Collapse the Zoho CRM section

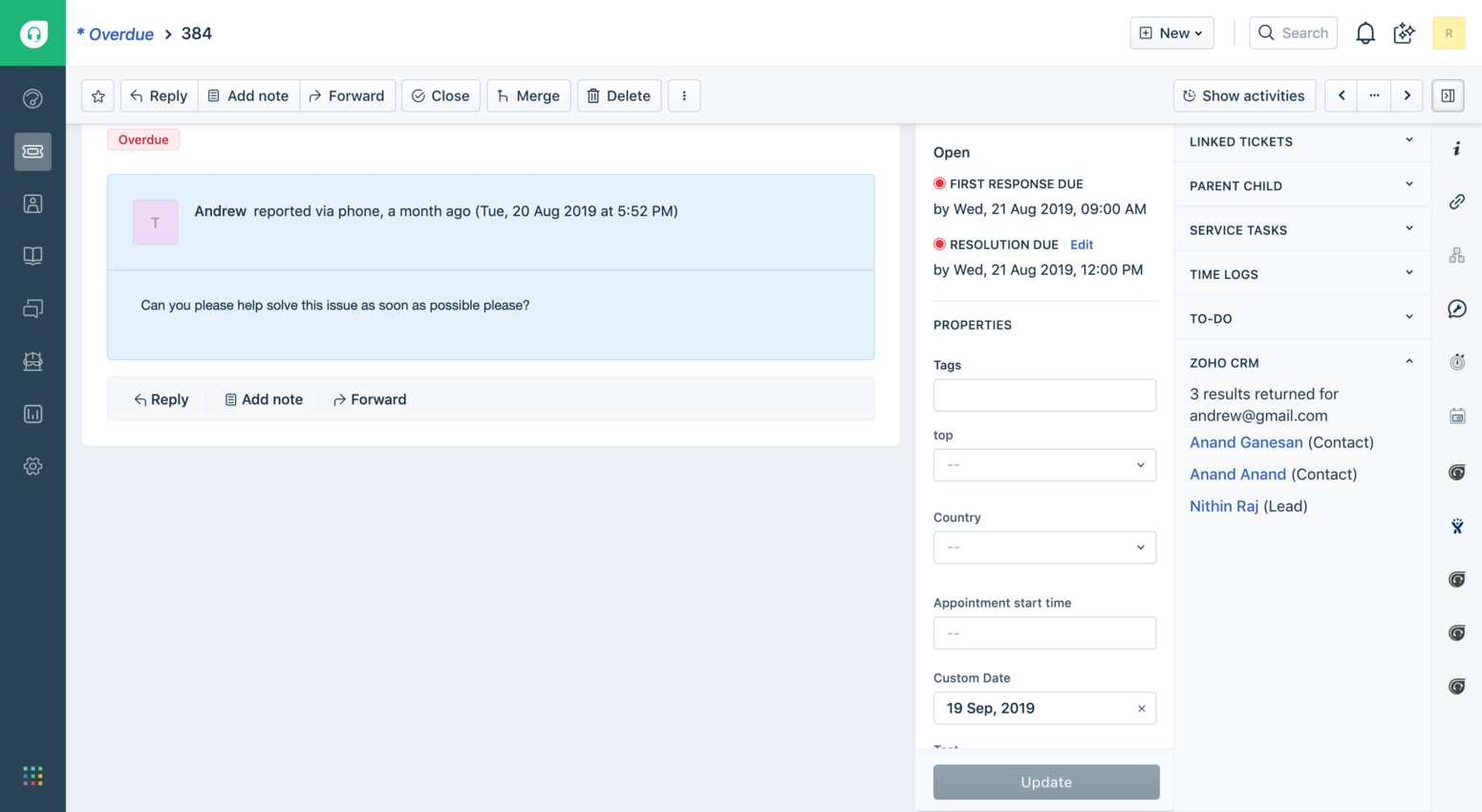click(1407, 362)
